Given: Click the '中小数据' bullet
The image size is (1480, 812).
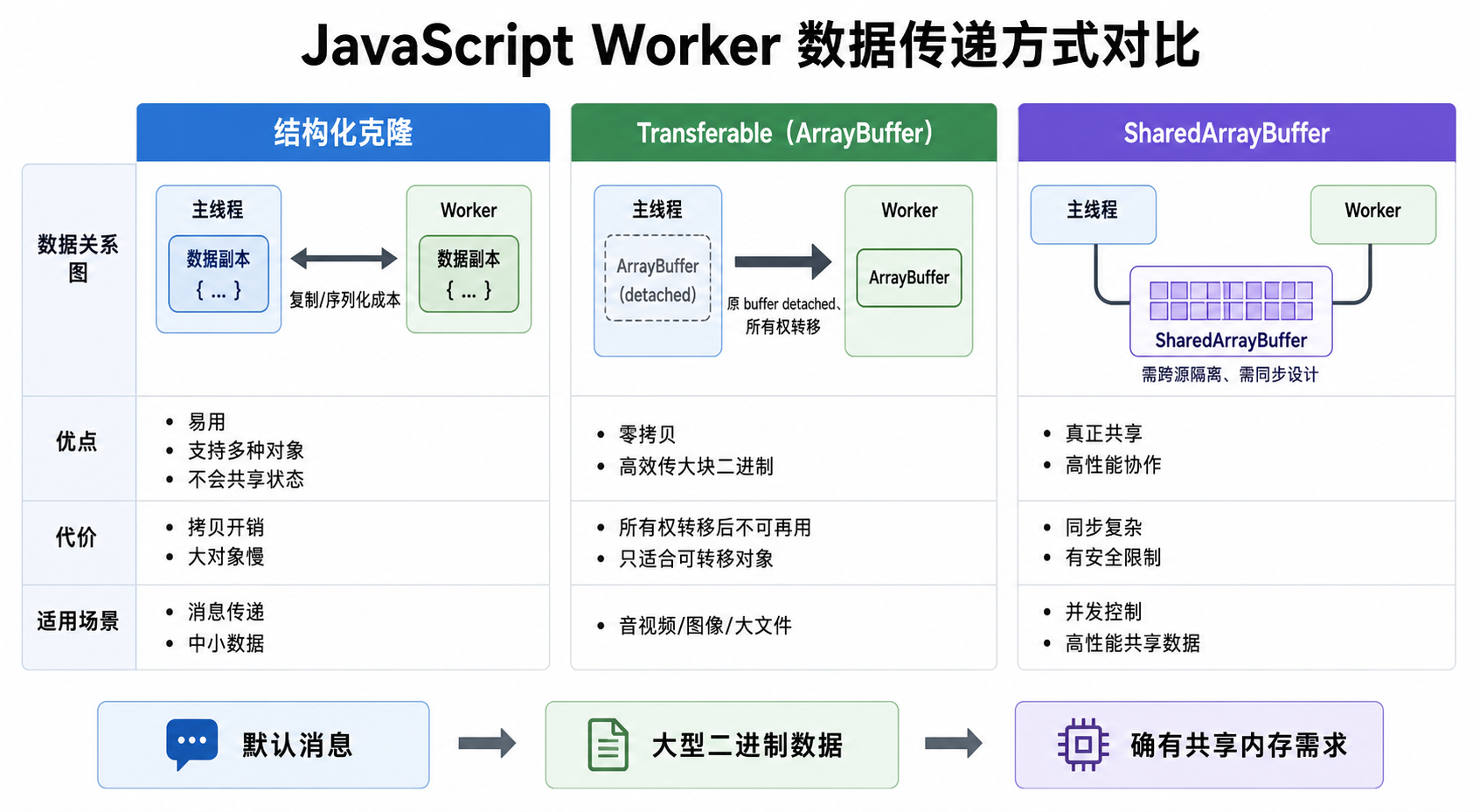Looking at the screenshot, I should 226,643.
